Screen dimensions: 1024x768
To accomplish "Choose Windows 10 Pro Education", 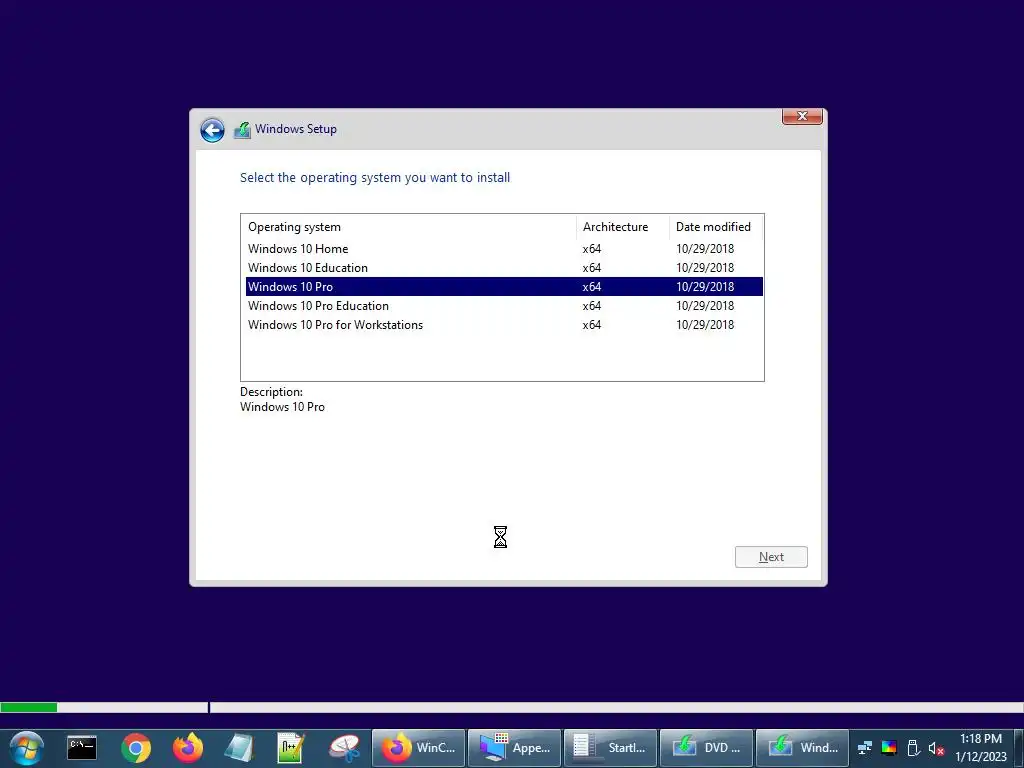I will point(504,306).
